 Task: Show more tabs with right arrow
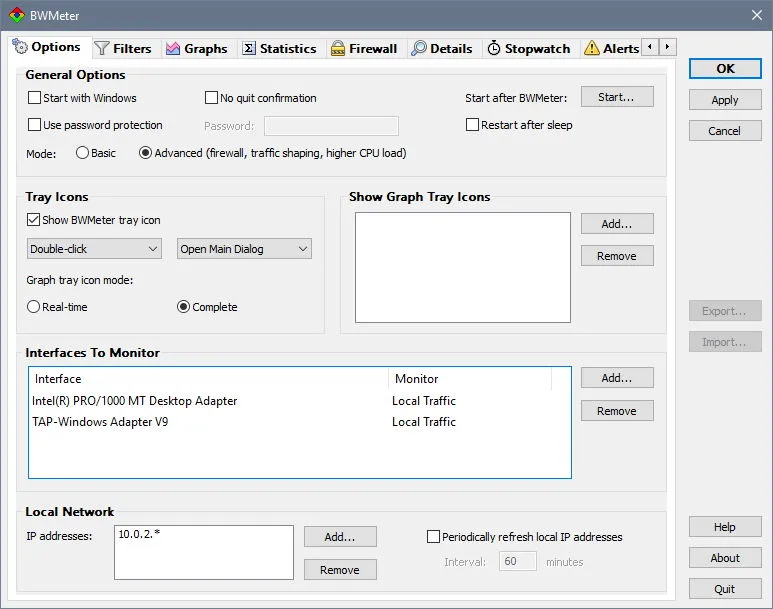point(668,47)
